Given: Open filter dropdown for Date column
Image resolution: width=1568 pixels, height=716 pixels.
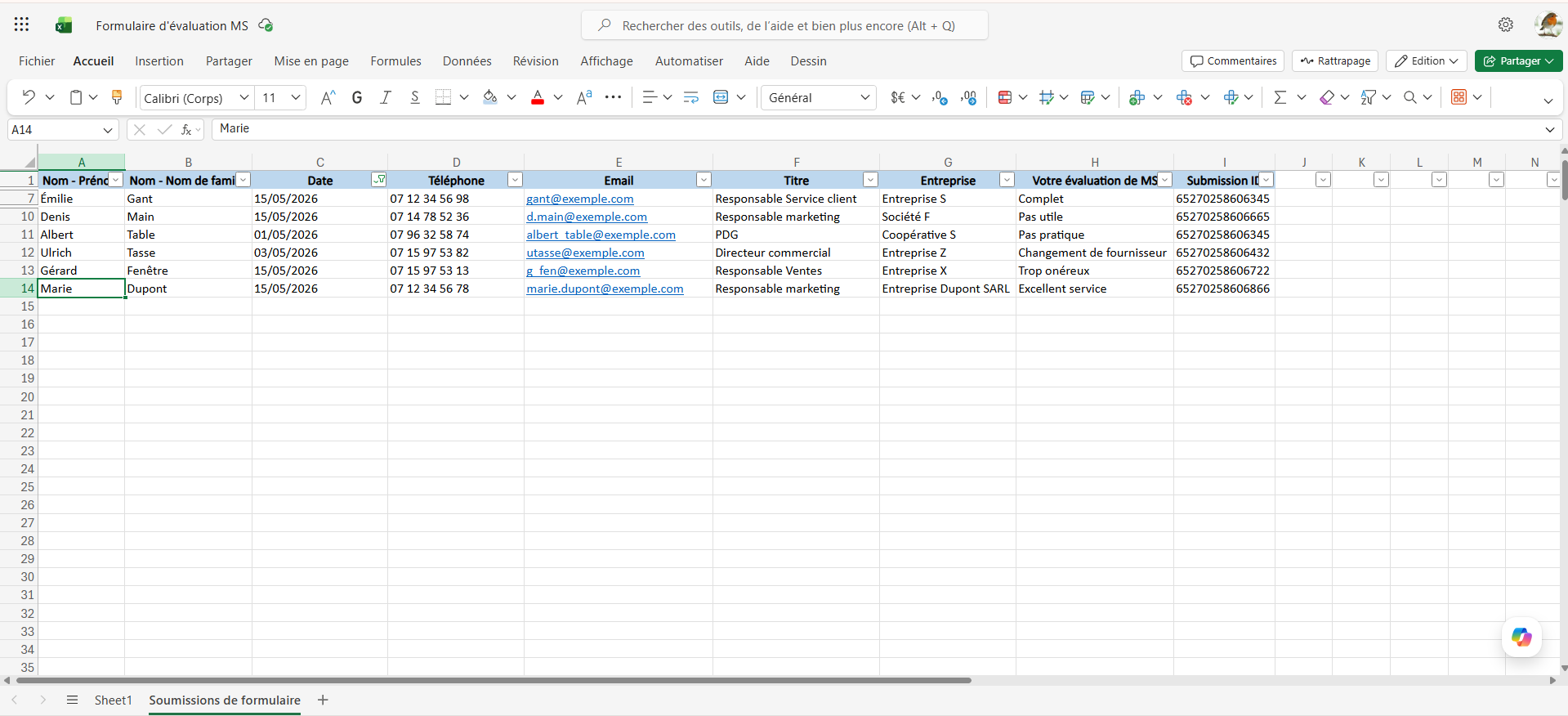Looking at the screenshot, I should (x=379, y=180).
